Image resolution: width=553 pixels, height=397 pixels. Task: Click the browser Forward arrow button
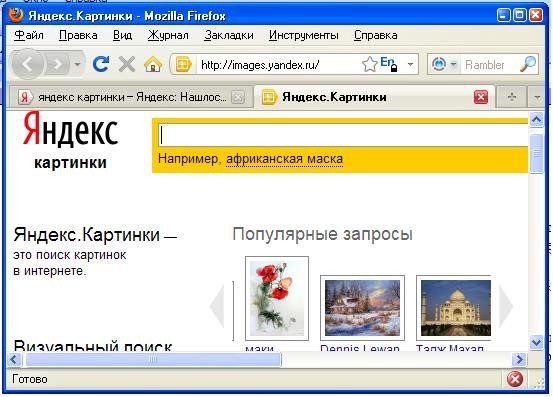(57, 65)
